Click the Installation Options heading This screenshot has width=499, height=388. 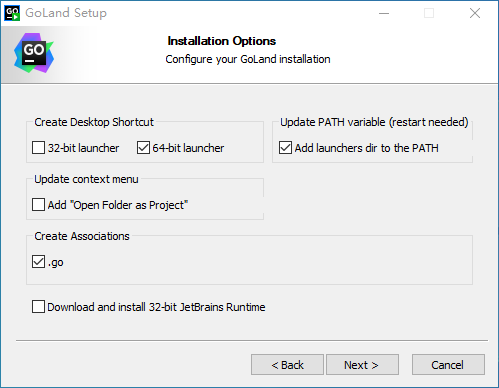click(x=222, y=41)
